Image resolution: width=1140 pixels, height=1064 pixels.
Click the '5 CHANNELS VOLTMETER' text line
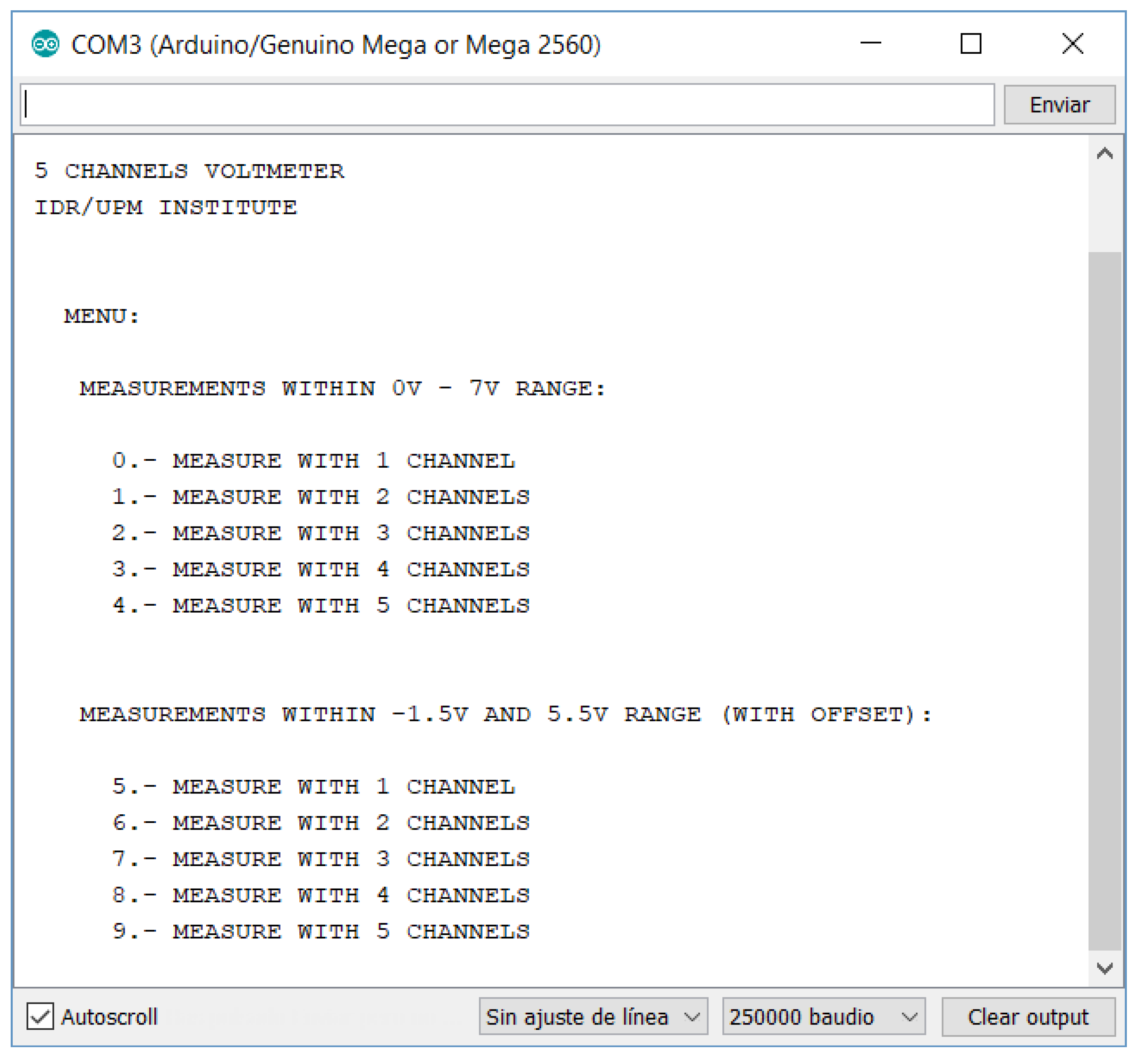[x=189, y=171]
